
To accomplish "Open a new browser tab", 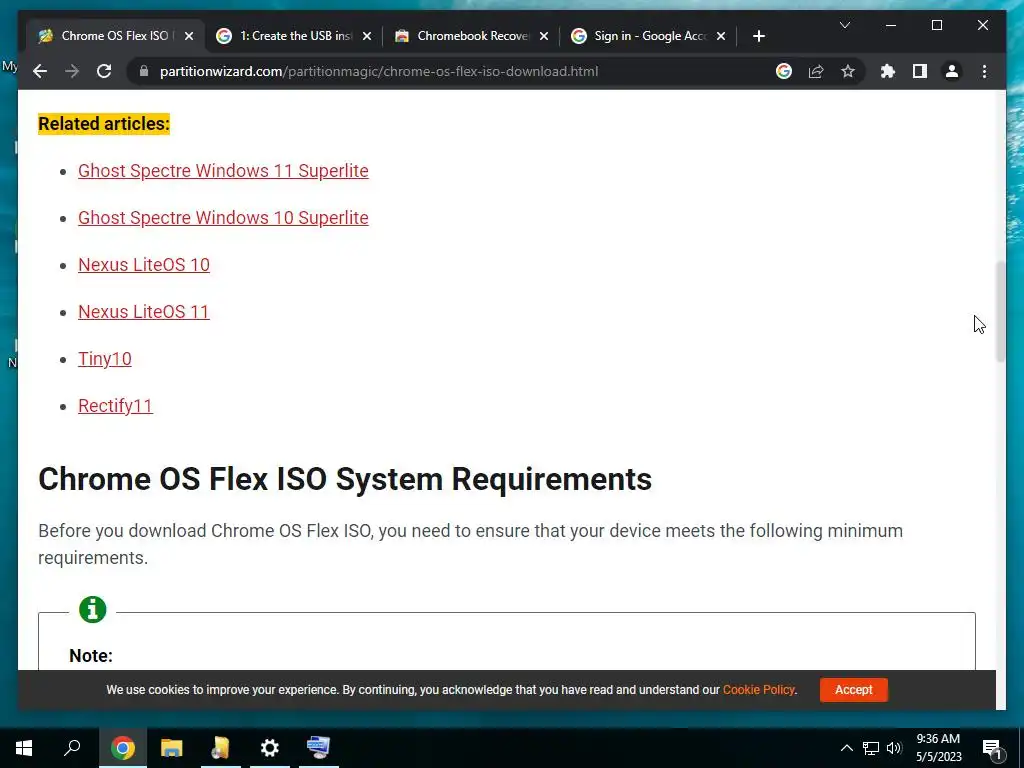I will [x=758, y=36].
